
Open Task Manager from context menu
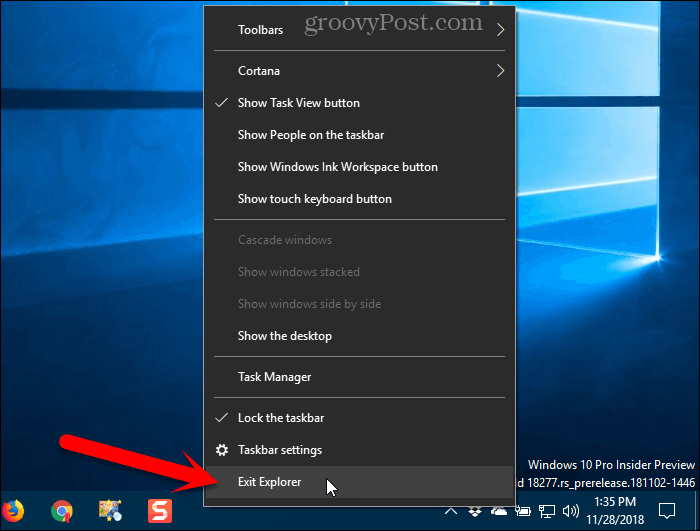[359, 377]
